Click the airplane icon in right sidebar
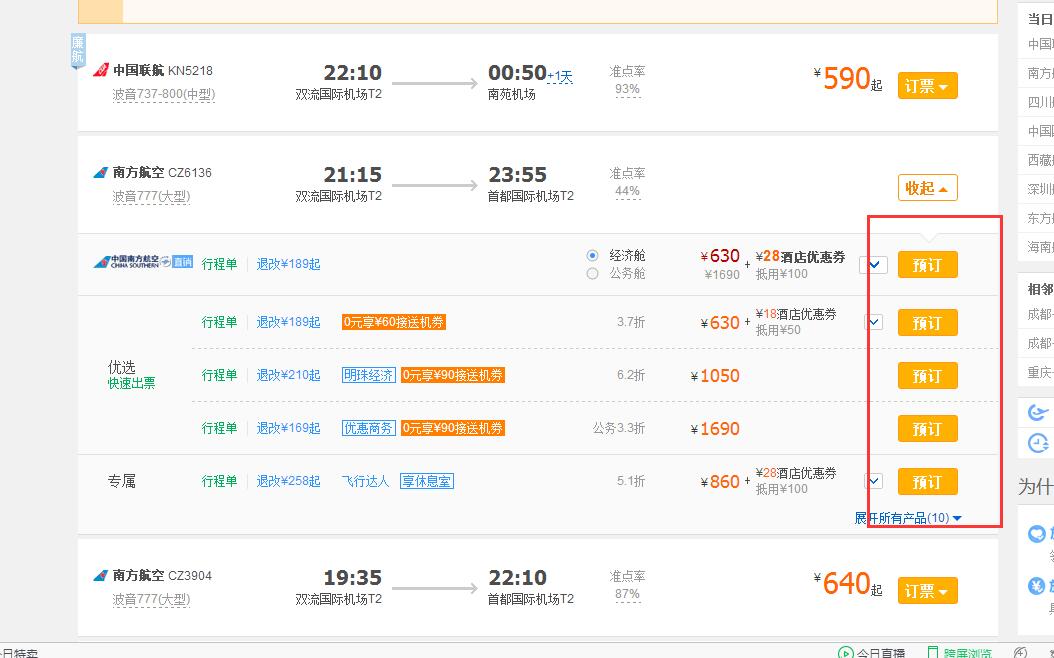This screenshot has height=658, width=1054. [1039, 411]
